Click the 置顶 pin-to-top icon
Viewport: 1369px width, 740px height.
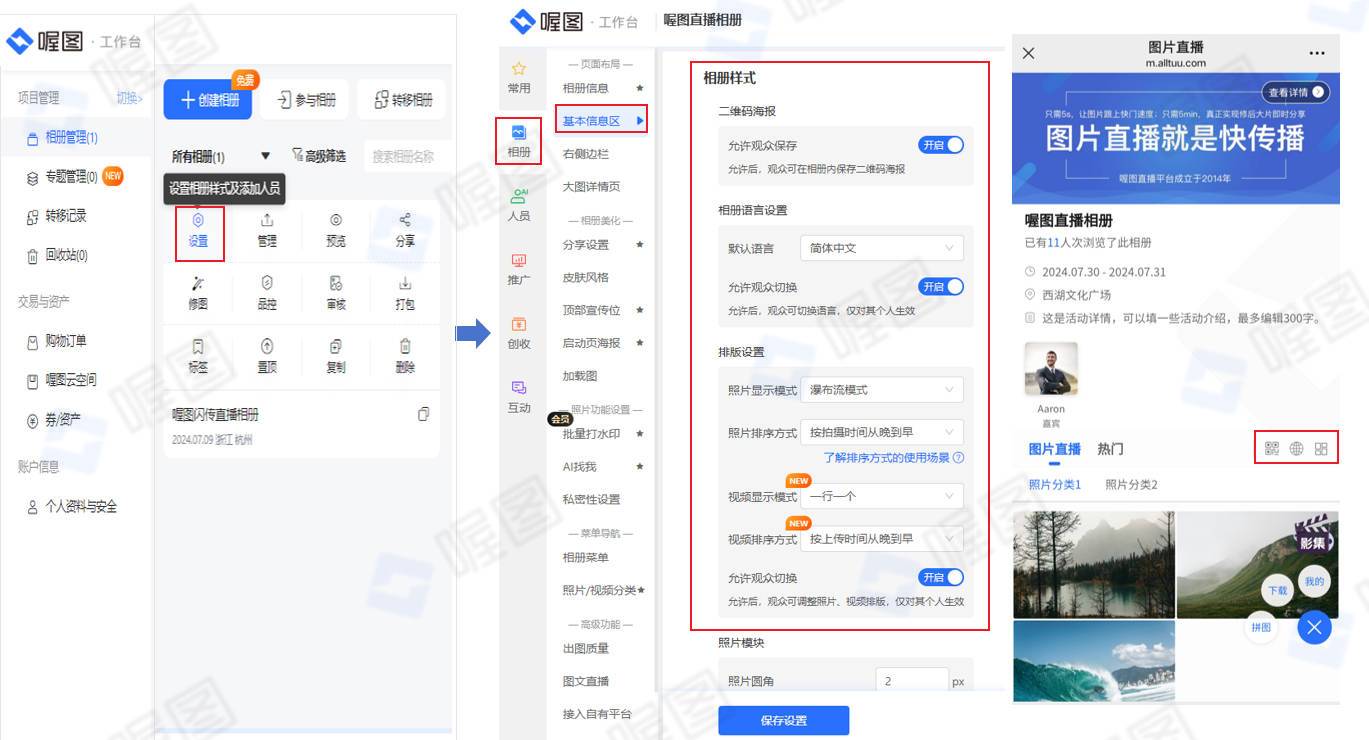pos(267,346)
